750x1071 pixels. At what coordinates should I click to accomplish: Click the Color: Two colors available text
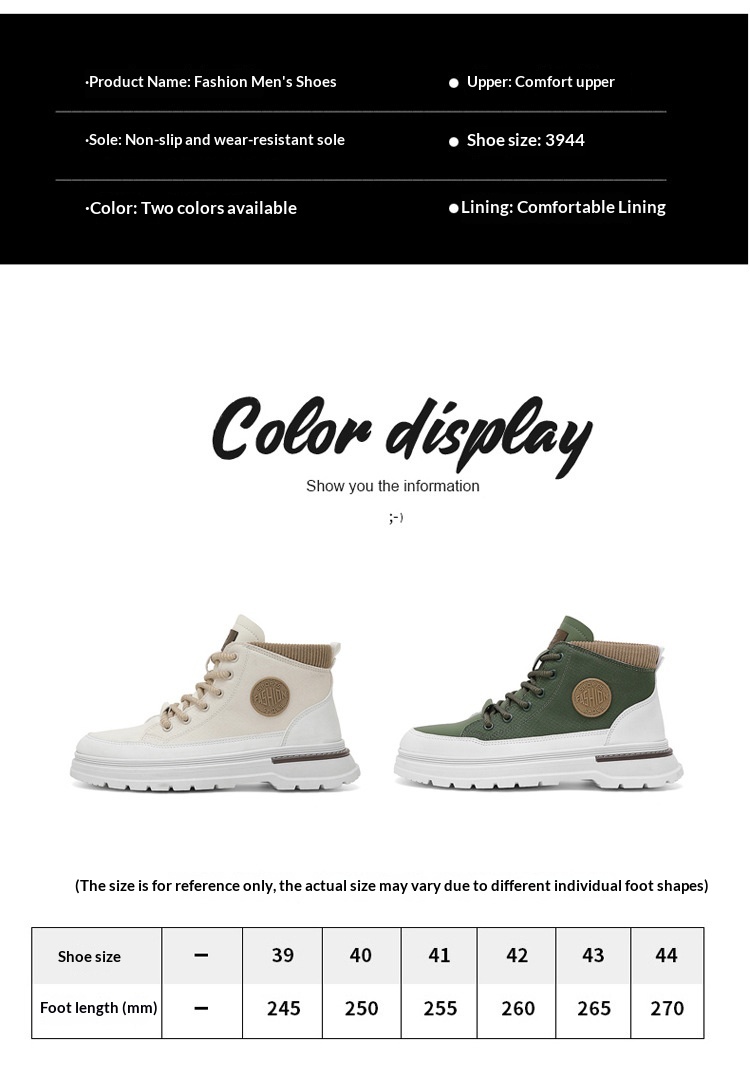(x=191, y=208)
